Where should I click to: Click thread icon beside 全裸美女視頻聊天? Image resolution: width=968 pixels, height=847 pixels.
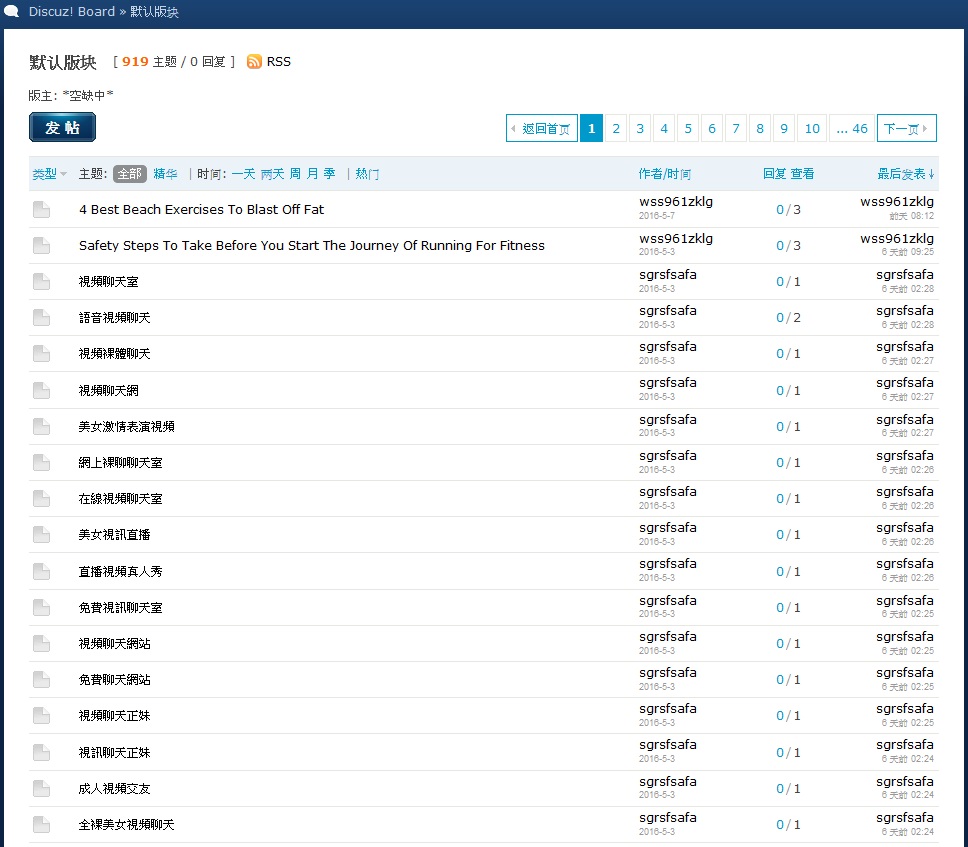41,825
